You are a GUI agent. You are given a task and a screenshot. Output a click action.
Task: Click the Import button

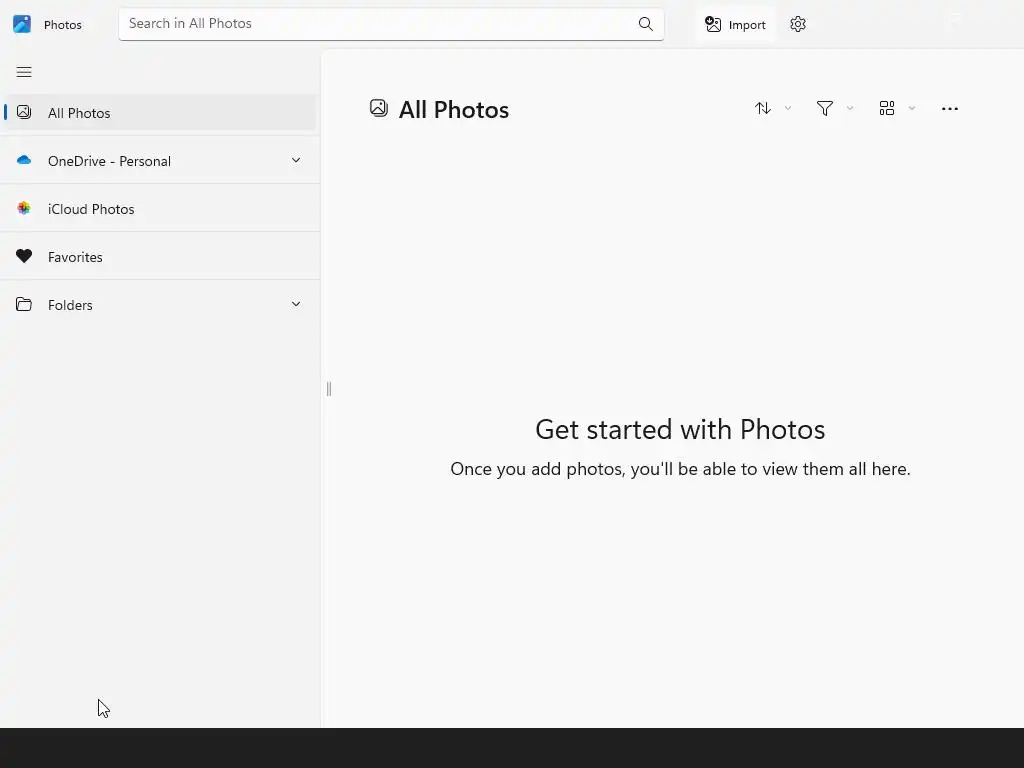click(735, 24)
